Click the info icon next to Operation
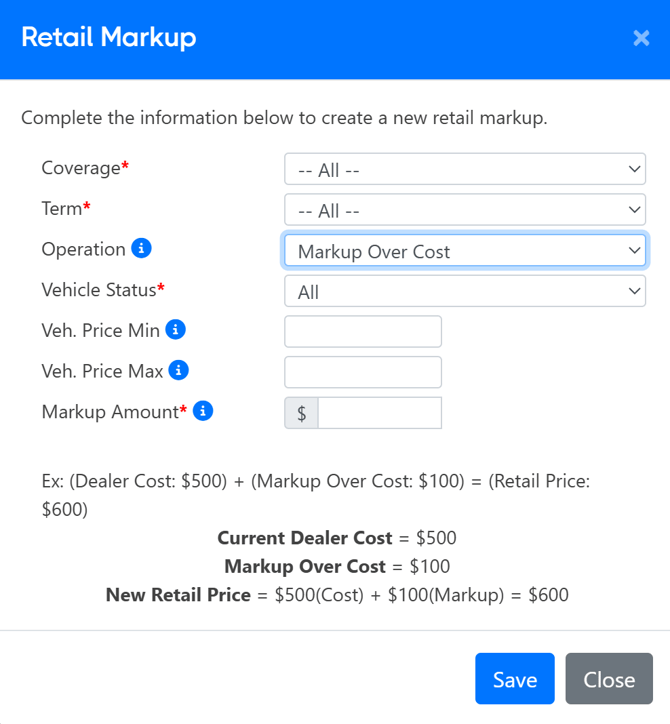 pyautogui.click(x=141, y=248)
